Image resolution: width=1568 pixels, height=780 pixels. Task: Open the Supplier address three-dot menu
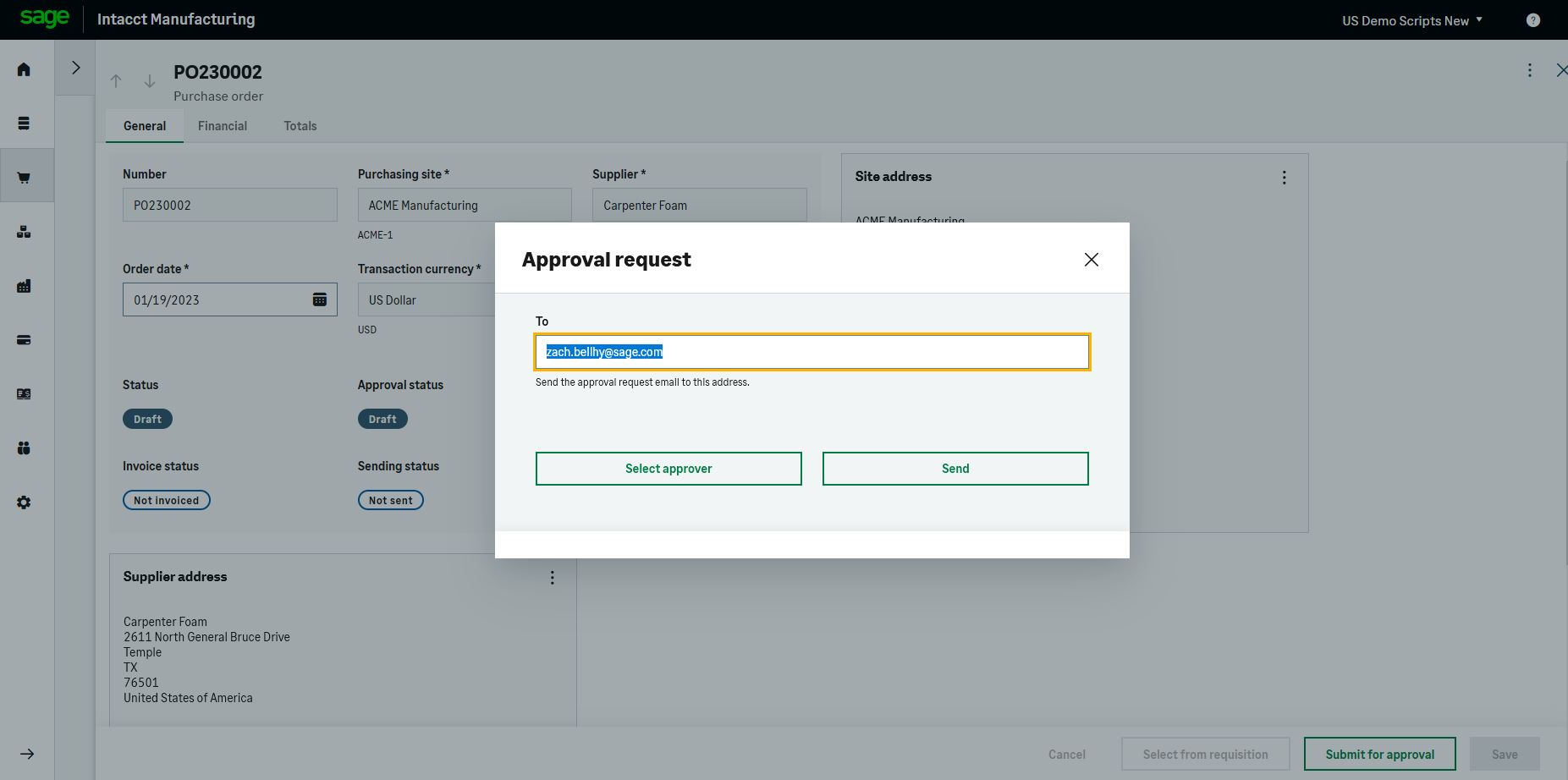click(552, 577)
